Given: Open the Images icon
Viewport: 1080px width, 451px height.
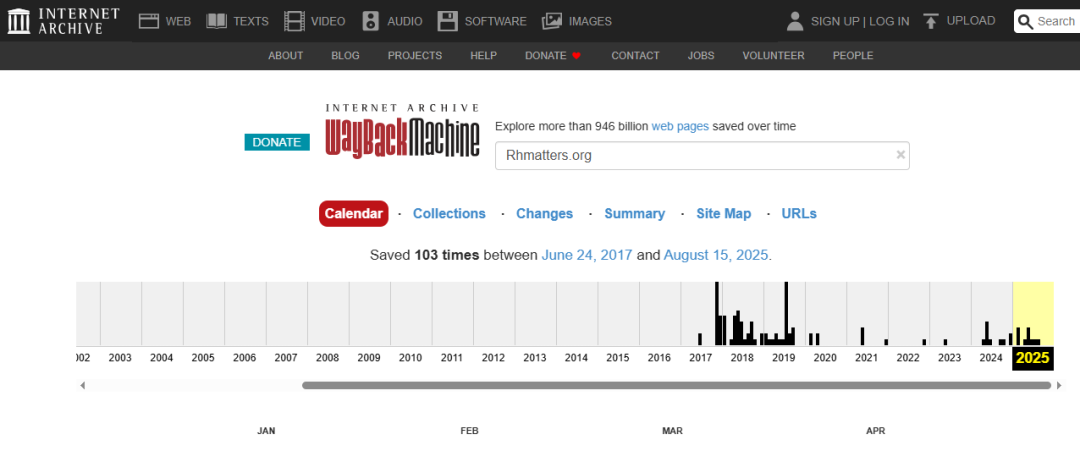Looking at the screenshot, I should point(552,21).
